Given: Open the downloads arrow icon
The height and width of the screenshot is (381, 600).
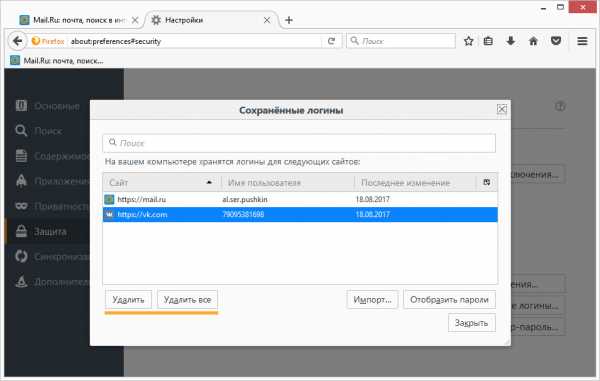Looking at the screenshot, I should click(x=510, y=41).
